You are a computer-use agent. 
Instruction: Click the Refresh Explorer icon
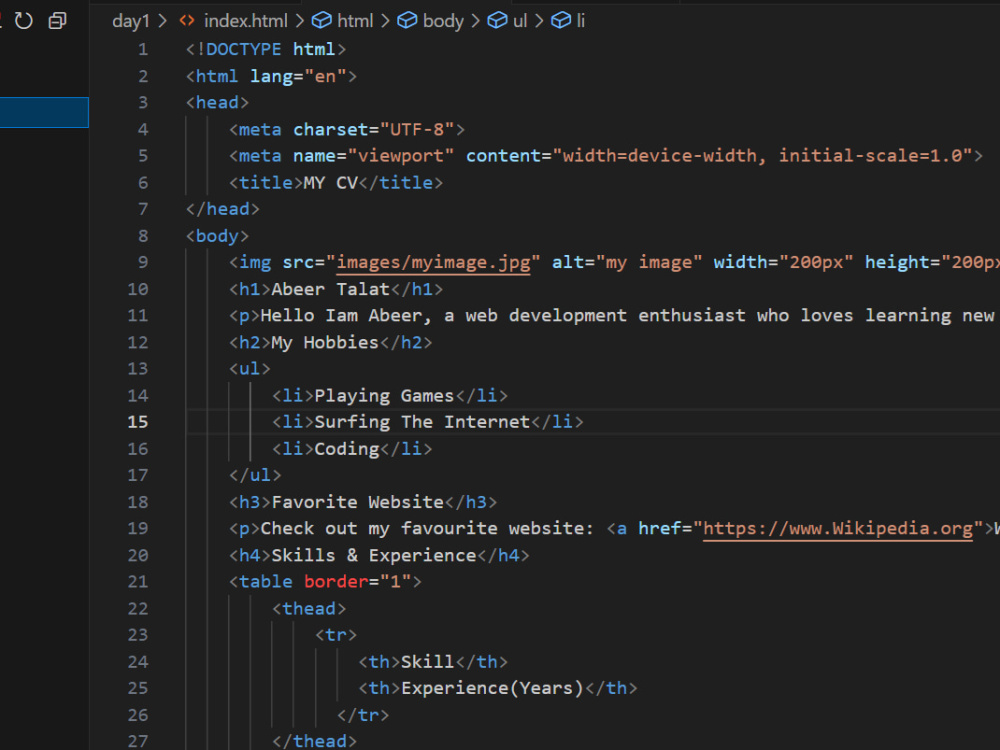24,20
